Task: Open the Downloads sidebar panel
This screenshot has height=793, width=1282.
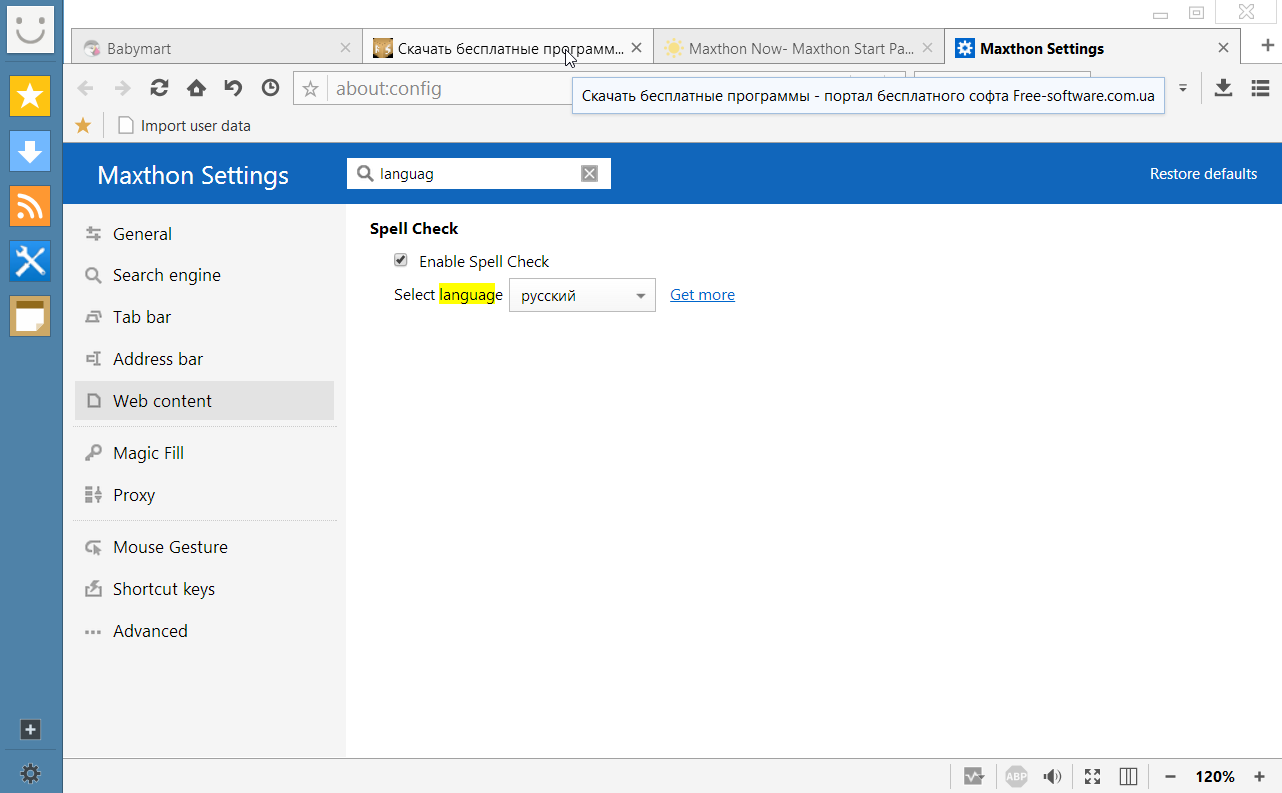Action: coord(31,151)
